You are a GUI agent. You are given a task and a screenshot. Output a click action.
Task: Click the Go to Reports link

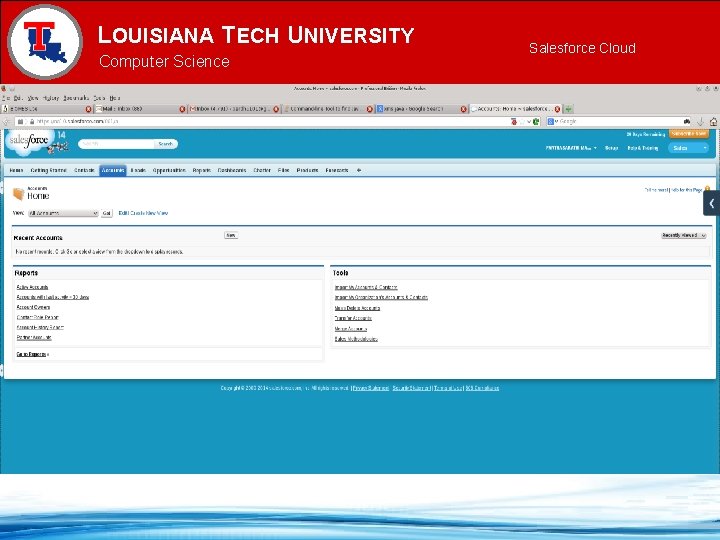click(x=31, y=354)
